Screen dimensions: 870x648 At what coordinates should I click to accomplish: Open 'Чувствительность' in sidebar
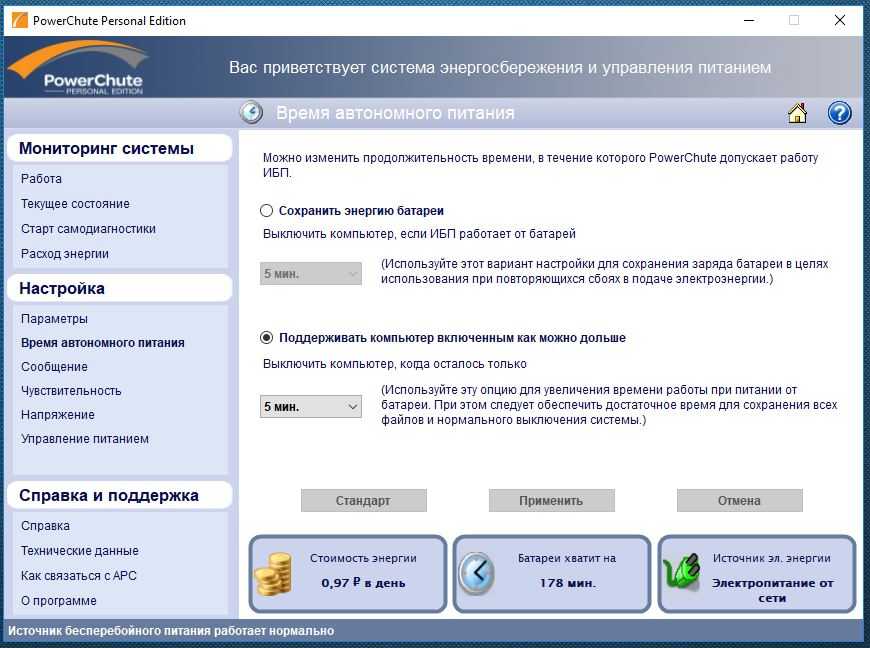(x=71, y=391)
